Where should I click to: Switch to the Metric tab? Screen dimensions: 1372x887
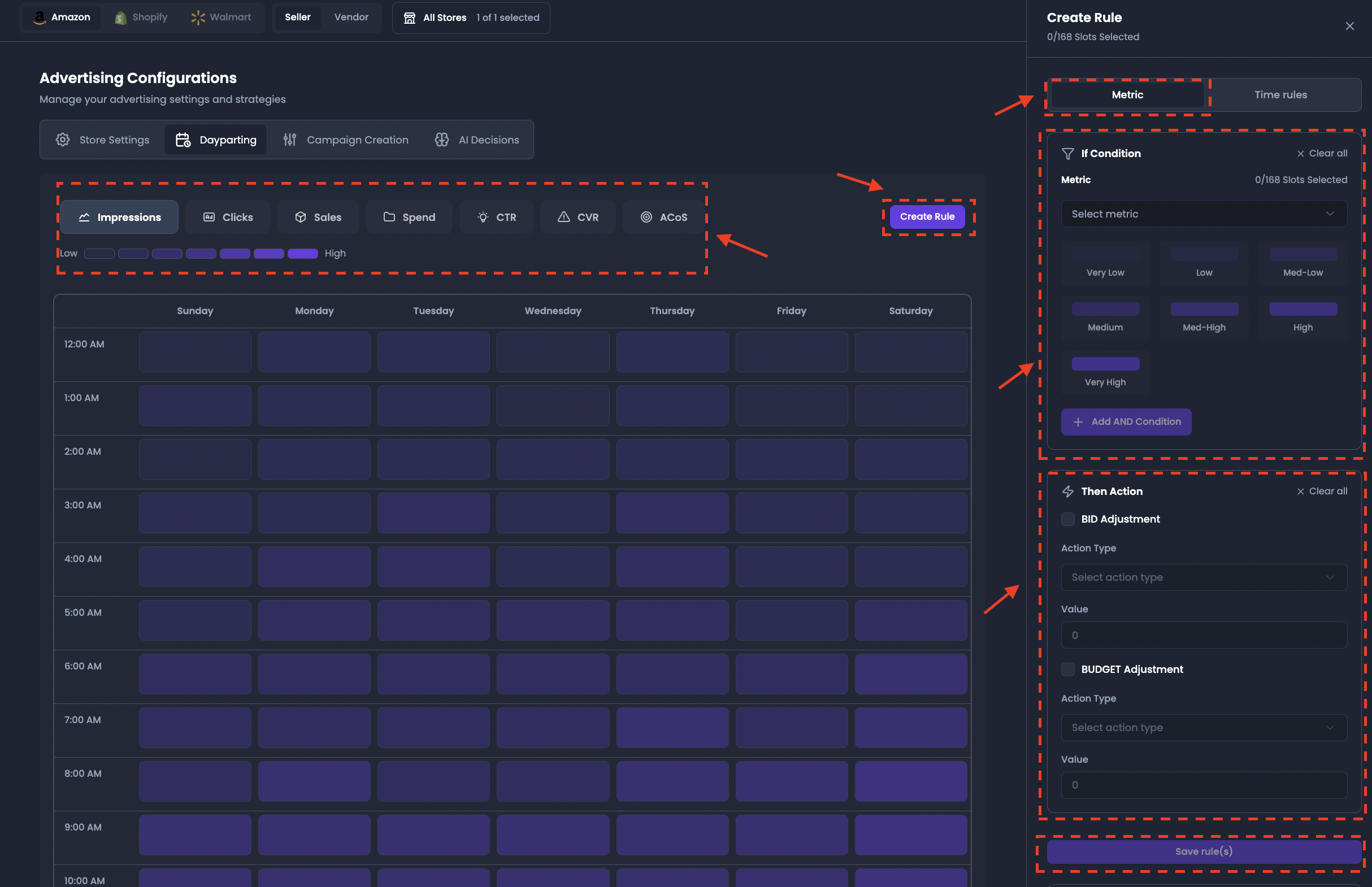click(1127, 94)
